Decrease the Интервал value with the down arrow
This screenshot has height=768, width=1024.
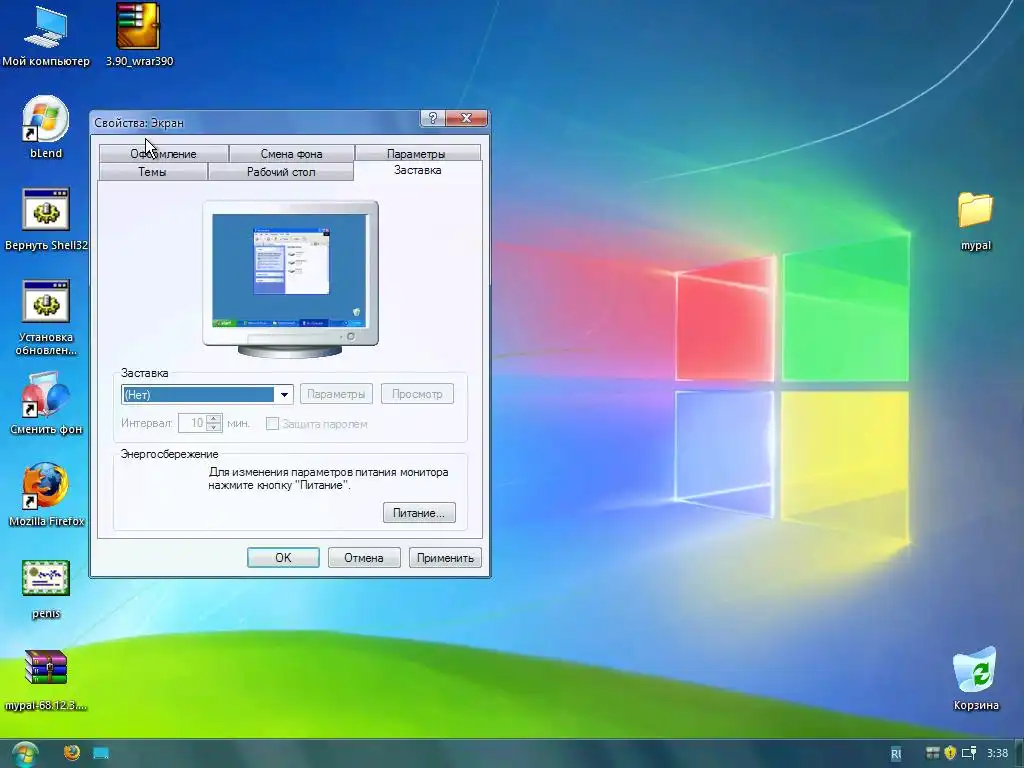[x=214, y=428]
